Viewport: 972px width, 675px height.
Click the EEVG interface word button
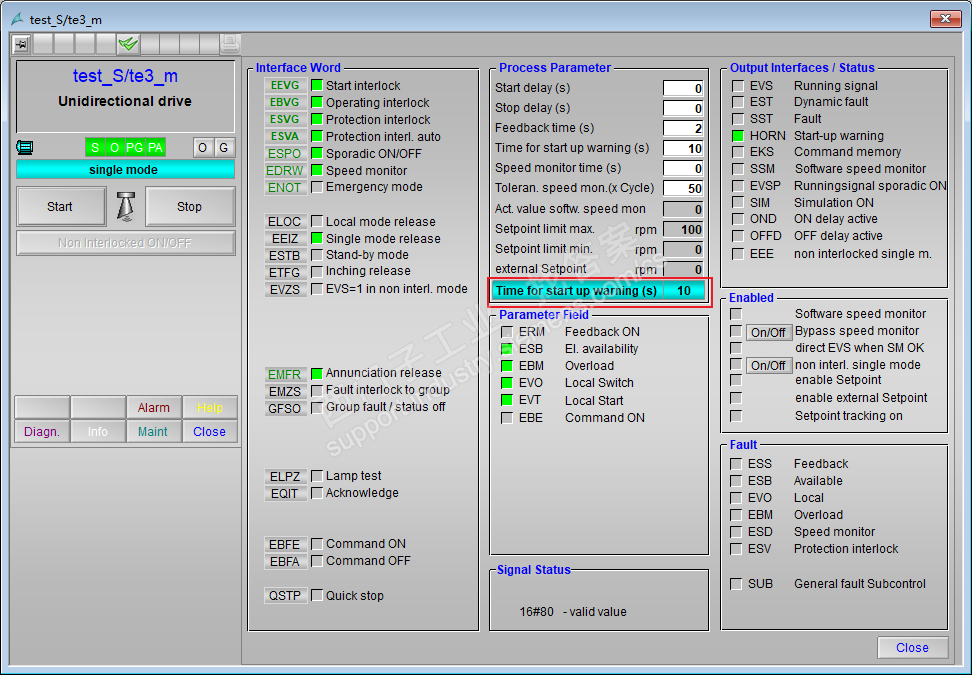(x=285, y=86)
